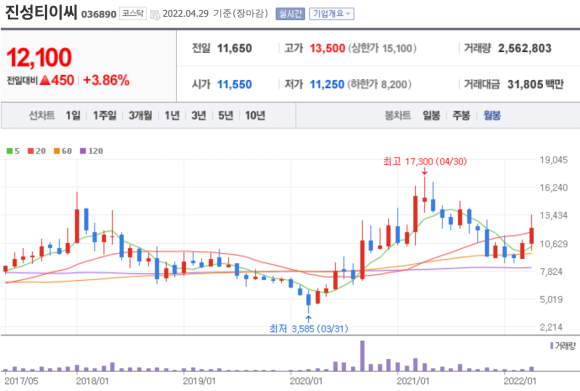Image resolution: width=580 pixels, height=391 pixels.
Task: Click the 코스닥 market badge
Action: pos(133,14)
